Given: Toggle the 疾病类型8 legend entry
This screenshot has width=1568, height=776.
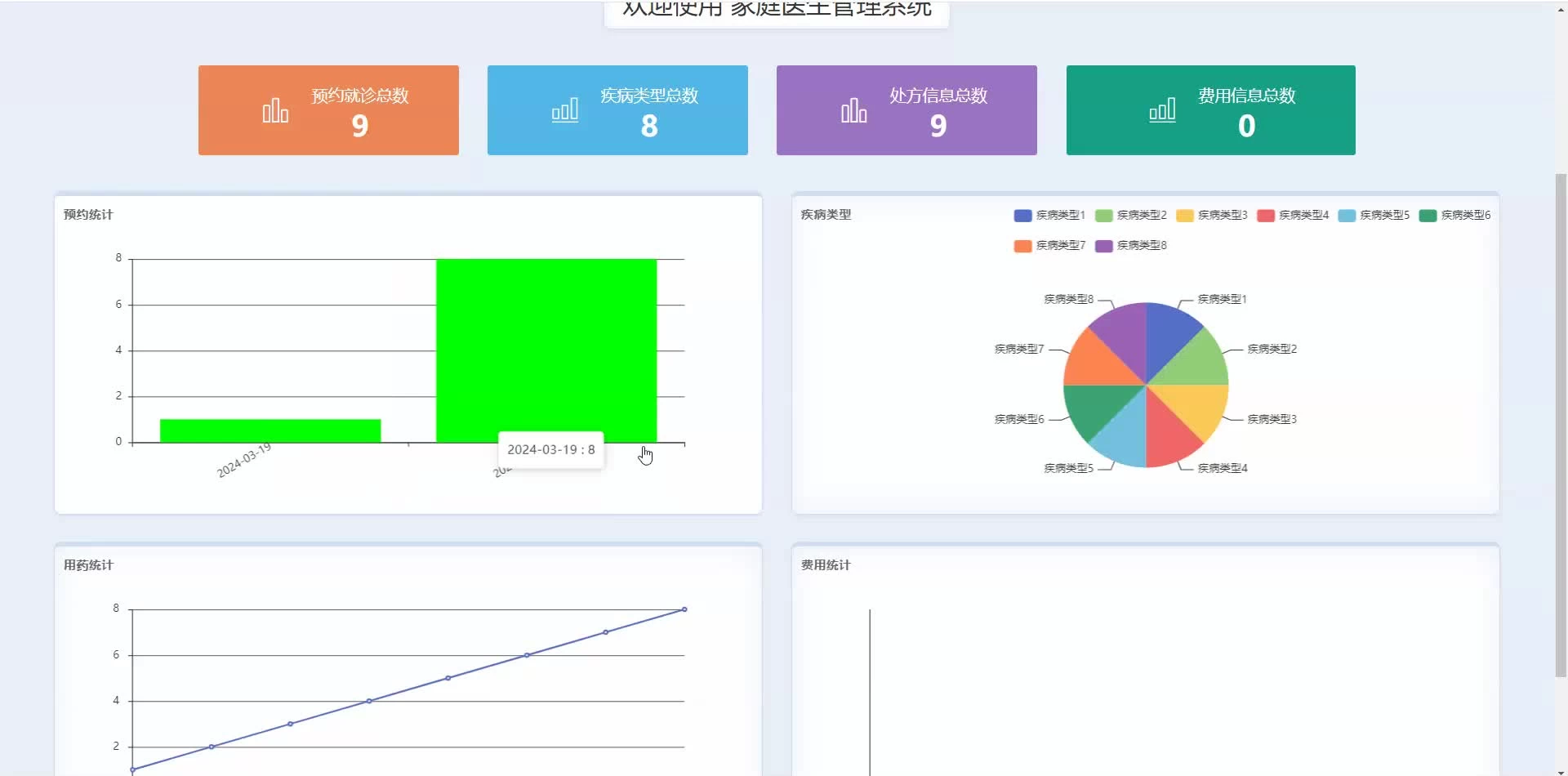Looking at the screenshot, I should pos(1130,246).
